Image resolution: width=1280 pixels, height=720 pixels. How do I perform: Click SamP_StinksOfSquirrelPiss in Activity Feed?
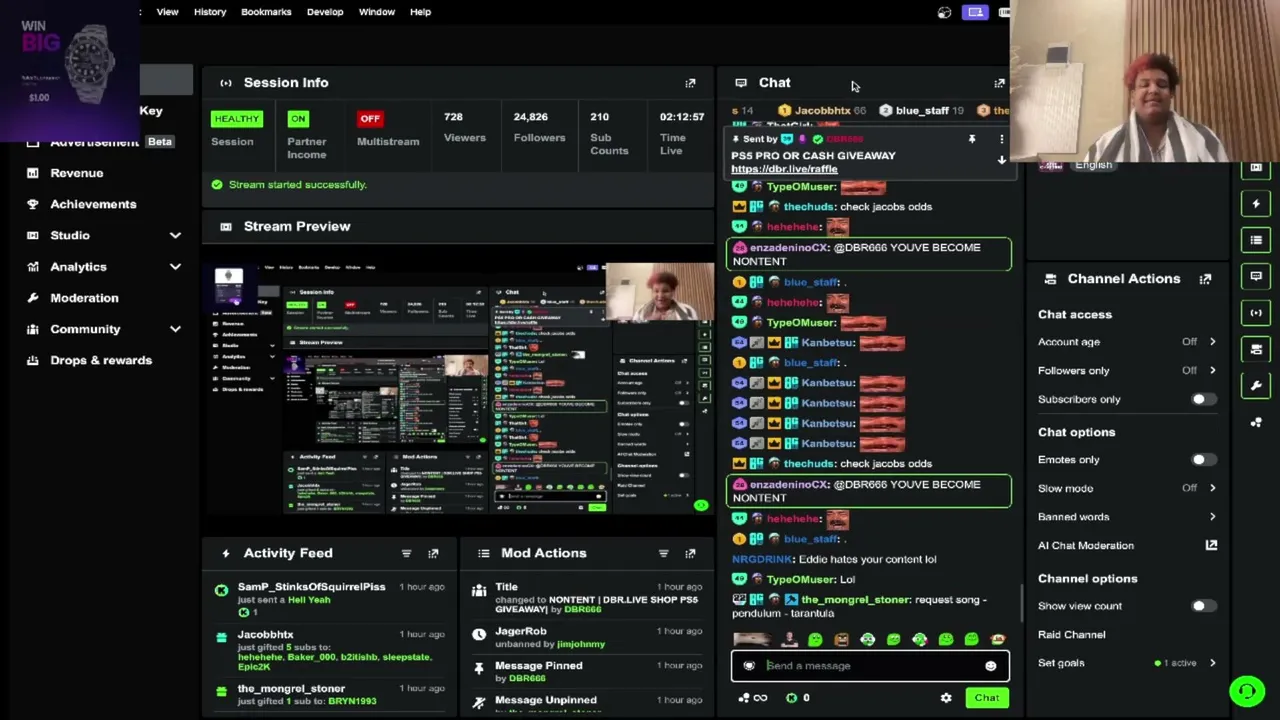(311, 587)
